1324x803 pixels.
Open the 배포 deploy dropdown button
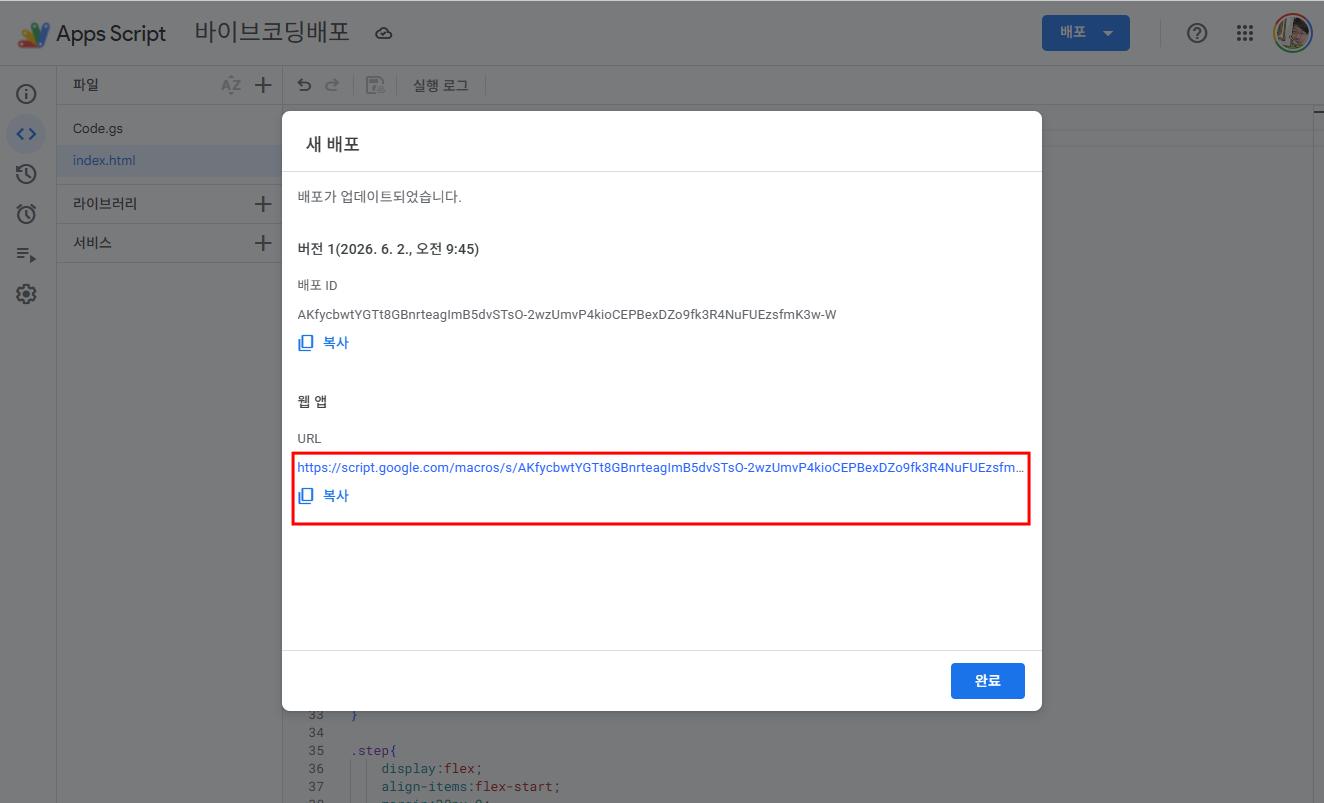[1086, 33]
